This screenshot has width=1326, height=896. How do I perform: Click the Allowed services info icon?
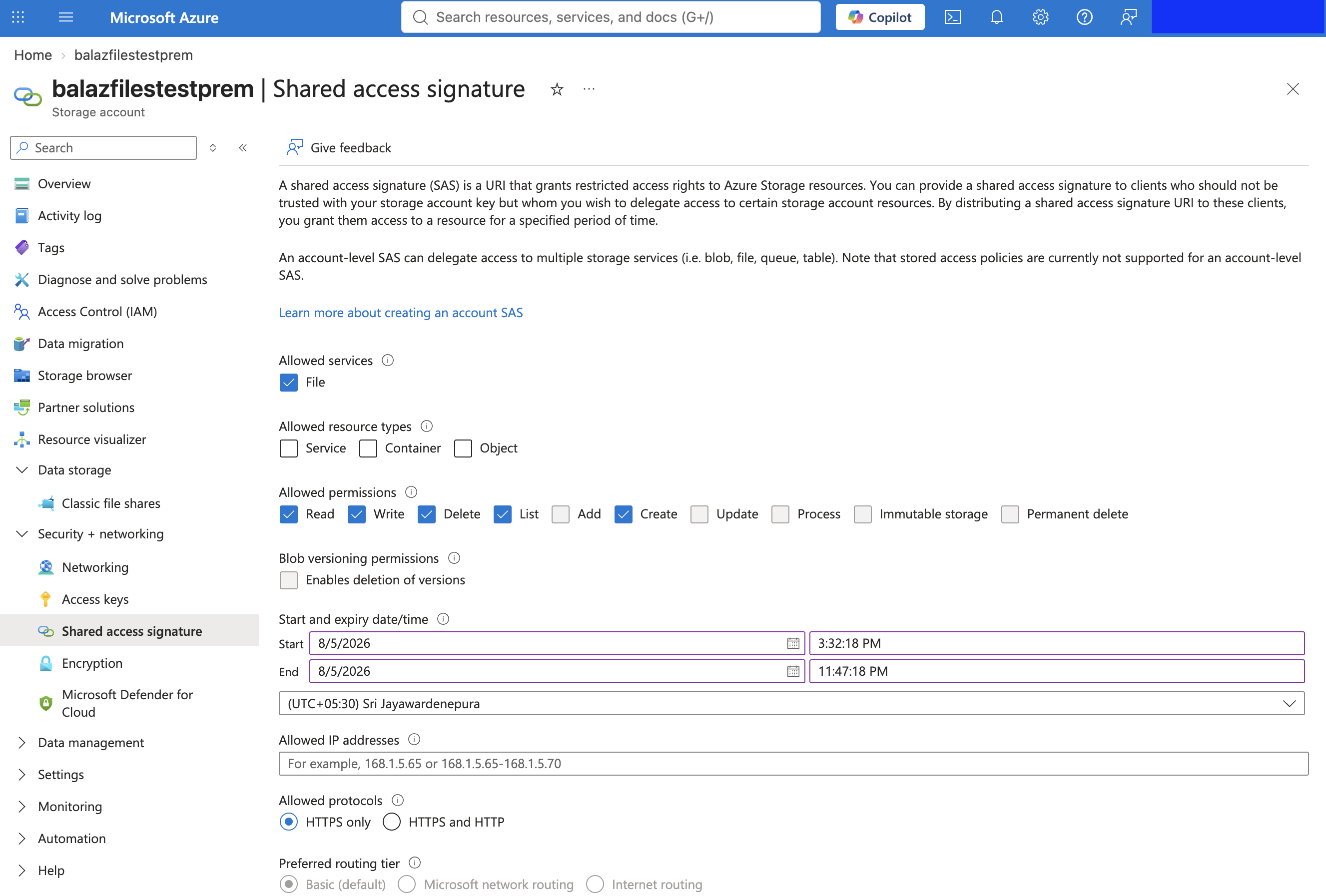(x=387, y=360)
